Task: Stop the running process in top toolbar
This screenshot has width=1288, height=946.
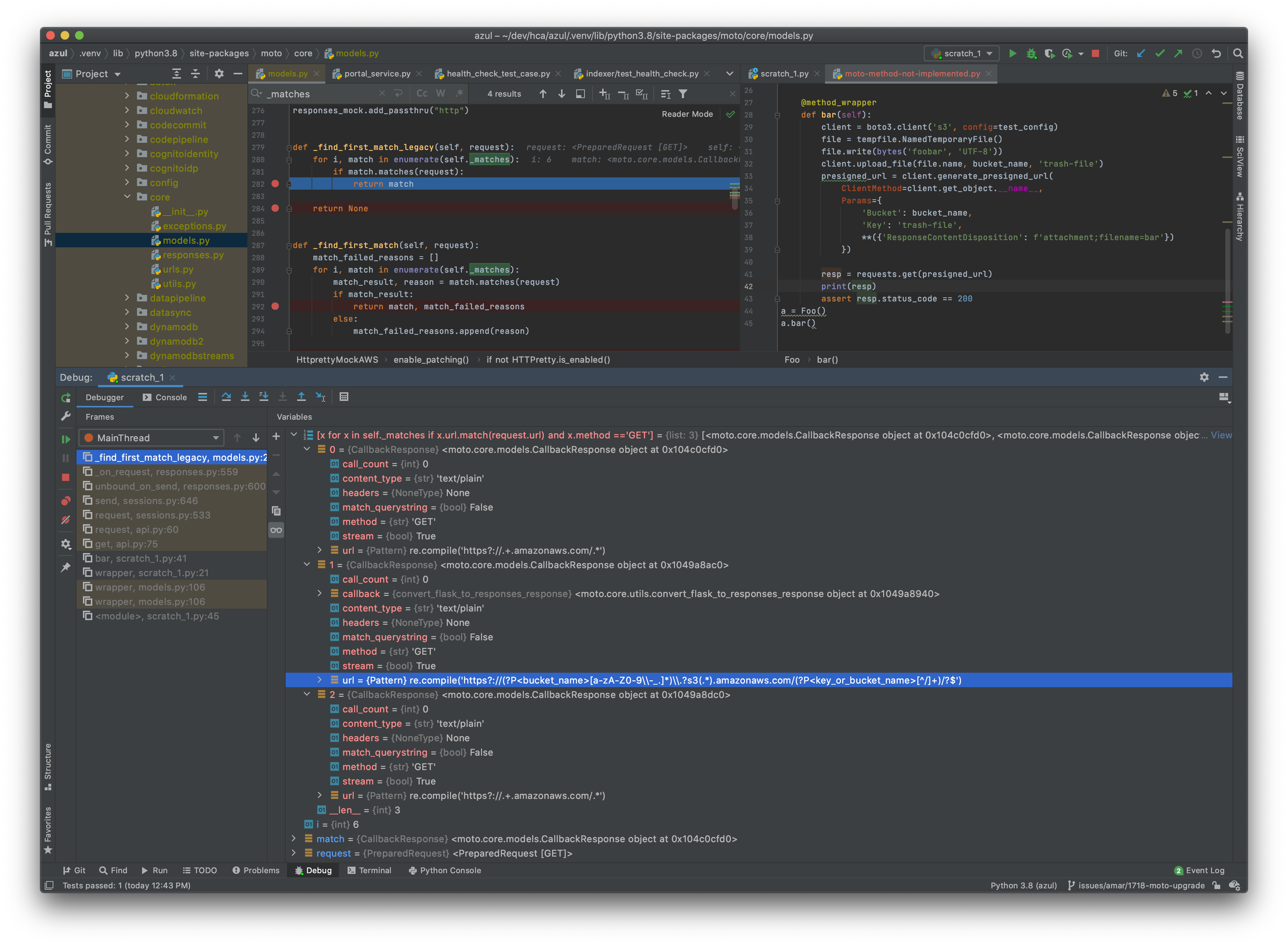Action: (1095, 53)
